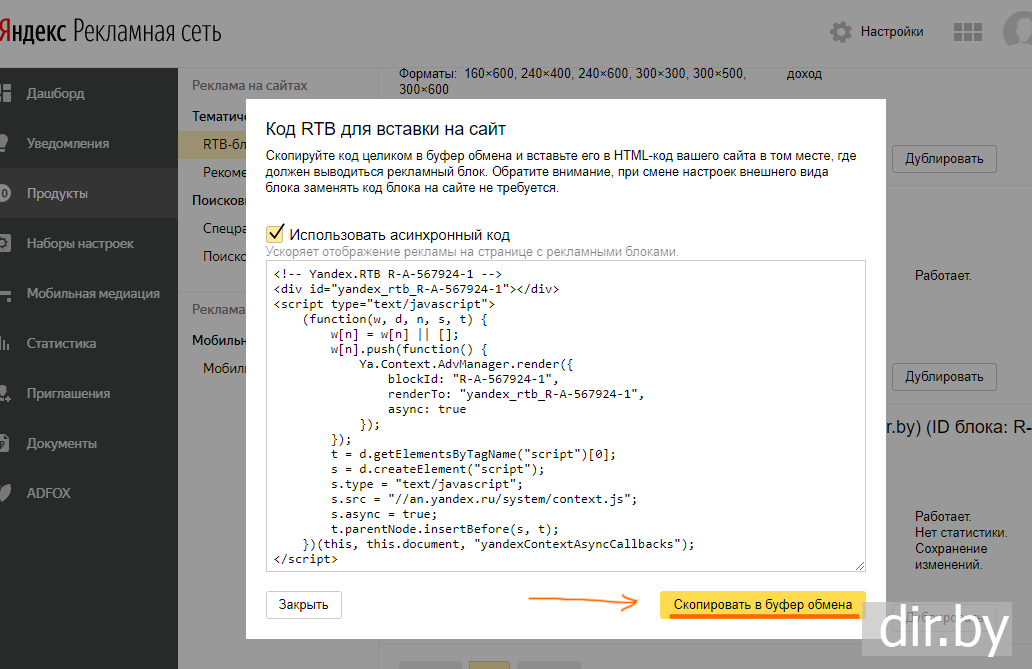Close the RTB code dialog
The width and height of the screenshot is (1032, 669).
303,605
